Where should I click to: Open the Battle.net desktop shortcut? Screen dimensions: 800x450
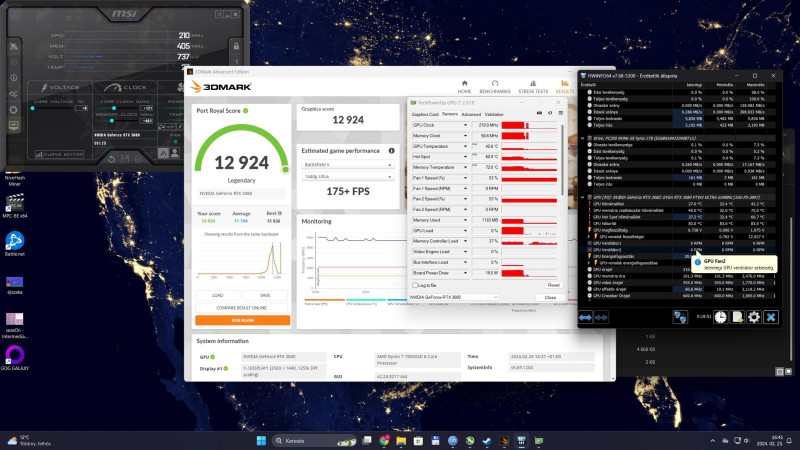tap(15, 243)
